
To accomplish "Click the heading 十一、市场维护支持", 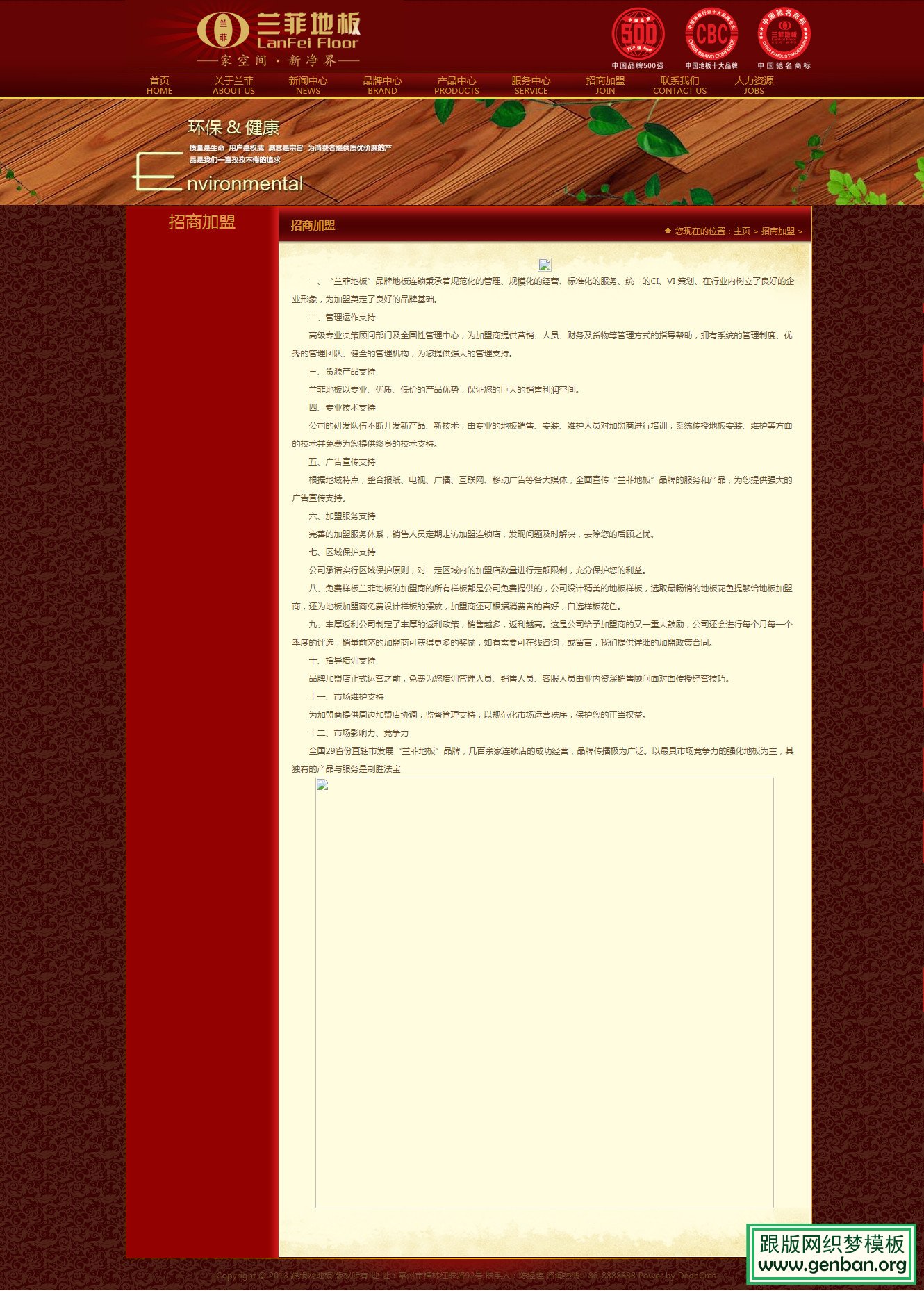I will click(347, 697).
